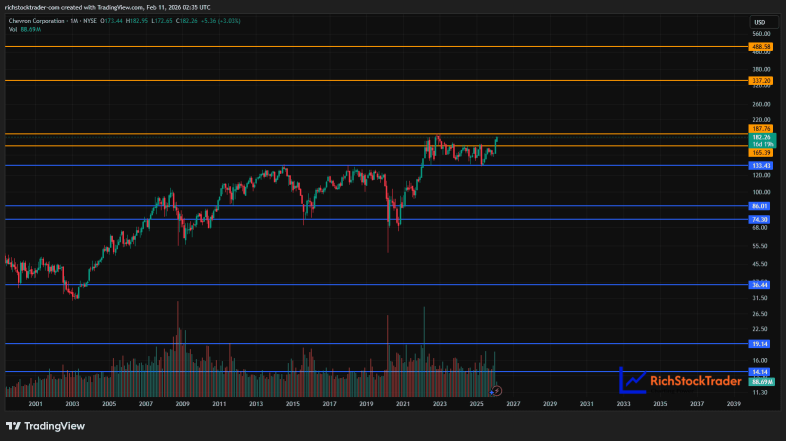
Task: Click the 2039 label on time axis
Action: click(x=733, y=404)
